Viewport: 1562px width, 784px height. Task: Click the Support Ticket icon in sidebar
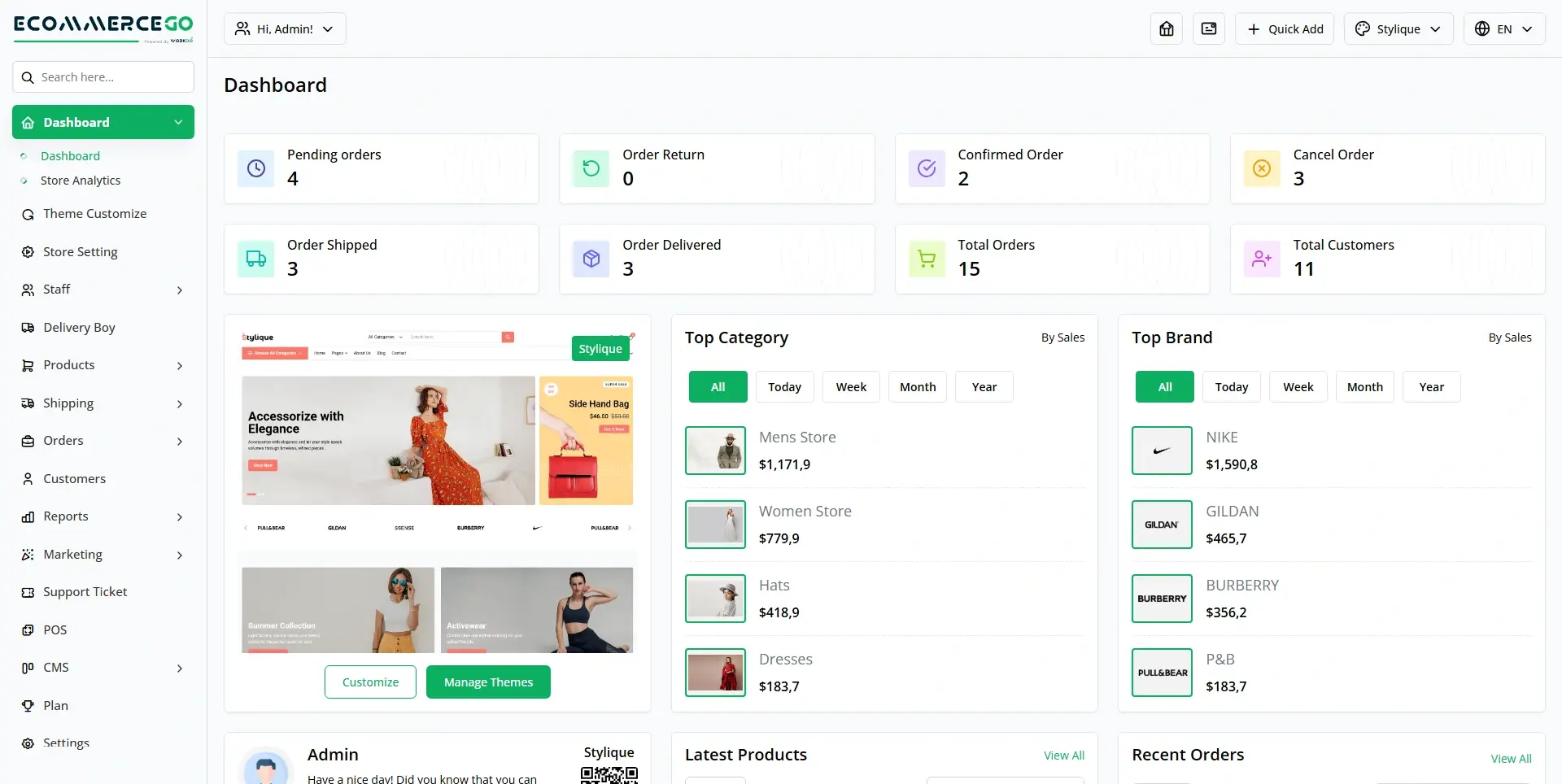28,591
